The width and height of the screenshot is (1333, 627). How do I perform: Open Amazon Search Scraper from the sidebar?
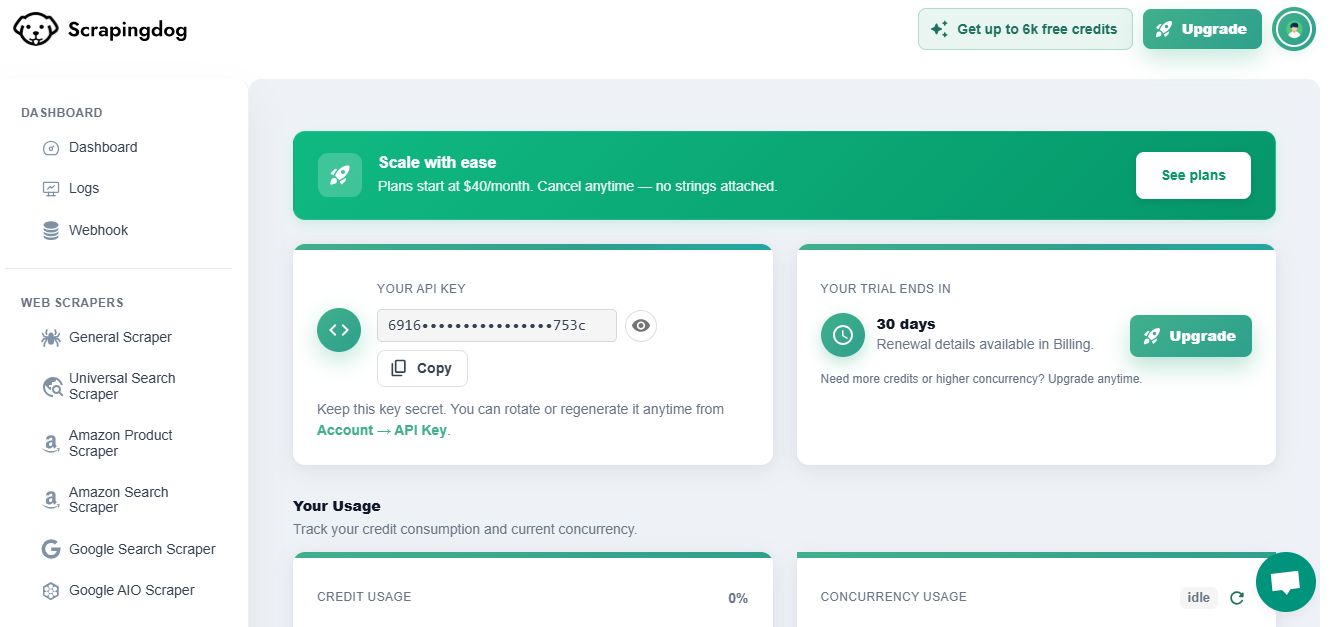[x=119, y=500]
